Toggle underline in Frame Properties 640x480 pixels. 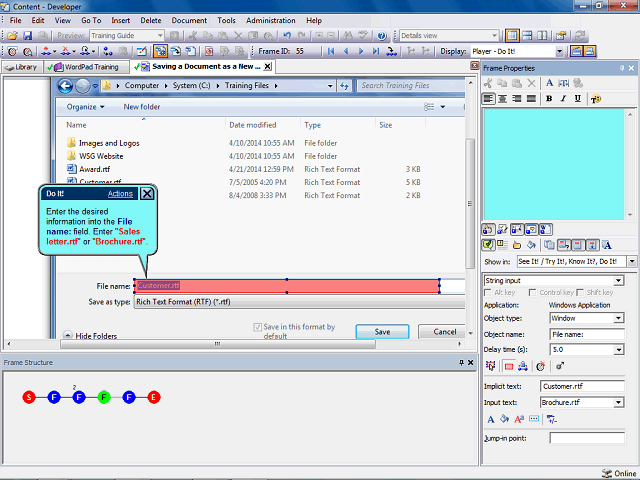tap(578, 99)
